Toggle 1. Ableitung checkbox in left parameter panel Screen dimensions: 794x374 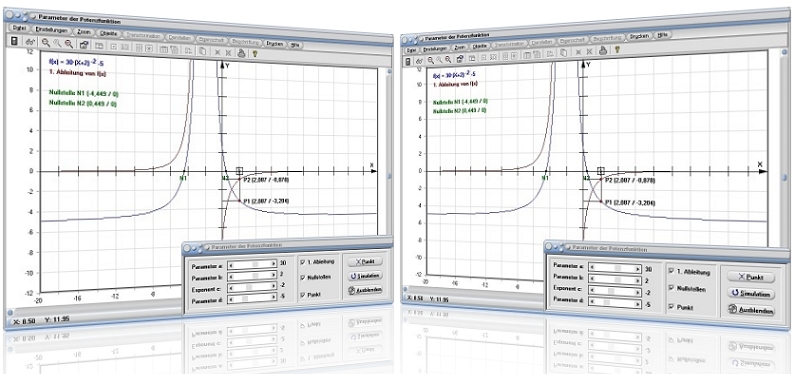[303, 262]
